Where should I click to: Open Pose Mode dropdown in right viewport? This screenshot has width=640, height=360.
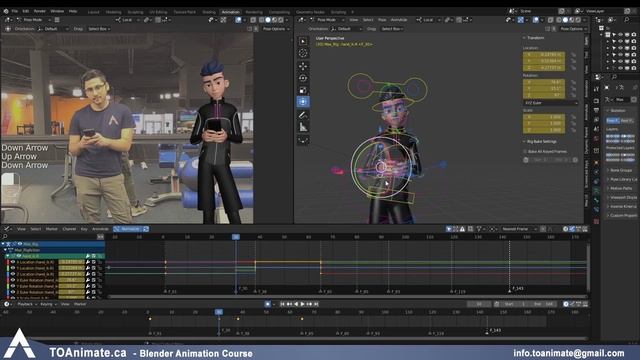click(x=327, y=20)
